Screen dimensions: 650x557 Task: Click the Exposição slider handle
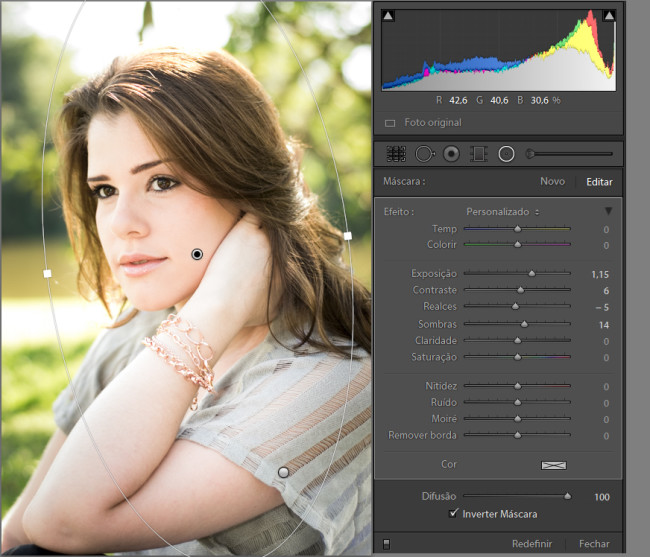click(x=531, y=274)
